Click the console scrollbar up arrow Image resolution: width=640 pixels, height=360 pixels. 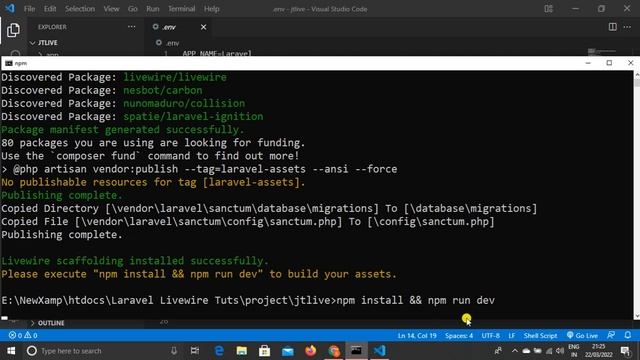pos(637,74)
